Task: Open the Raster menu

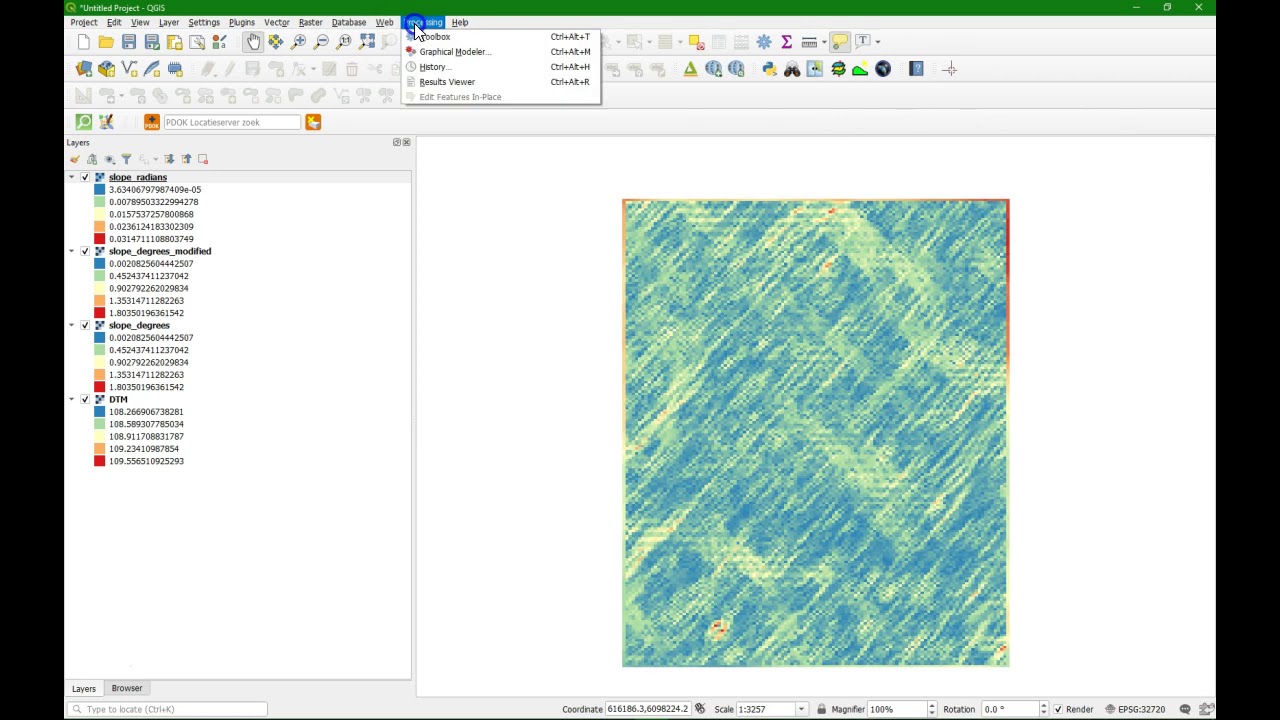Action: click(310, 22)
